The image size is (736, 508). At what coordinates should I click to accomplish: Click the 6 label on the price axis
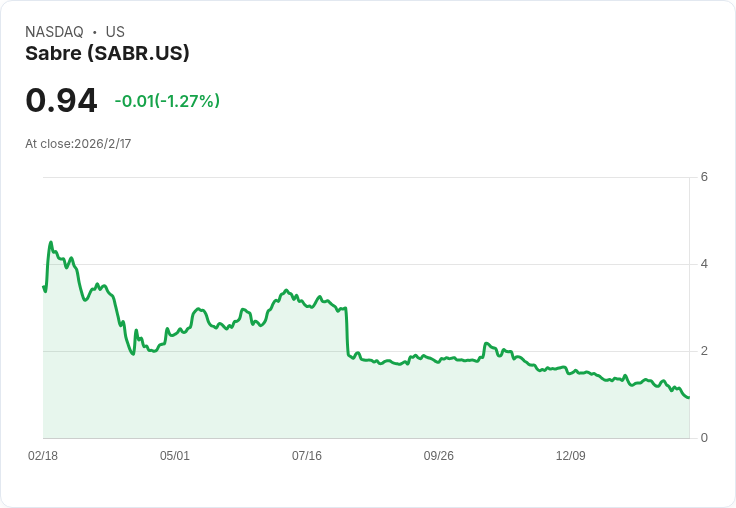[x=704, y=177]
